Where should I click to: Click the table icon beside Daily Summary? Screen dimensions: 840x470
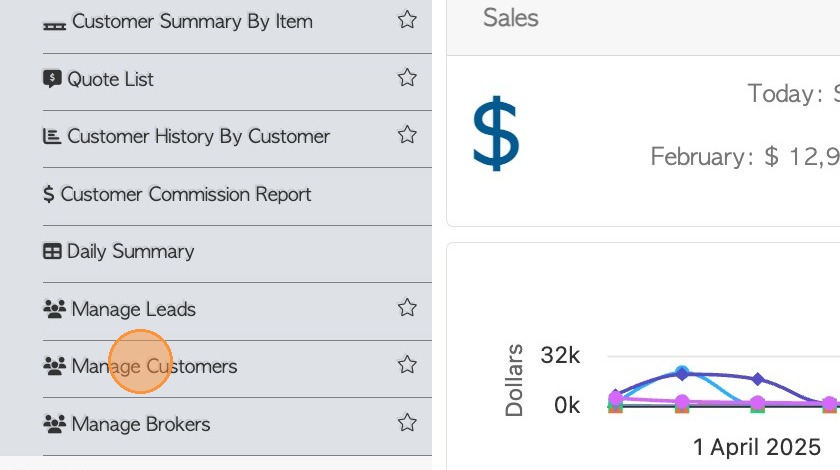tap(52, 251)
